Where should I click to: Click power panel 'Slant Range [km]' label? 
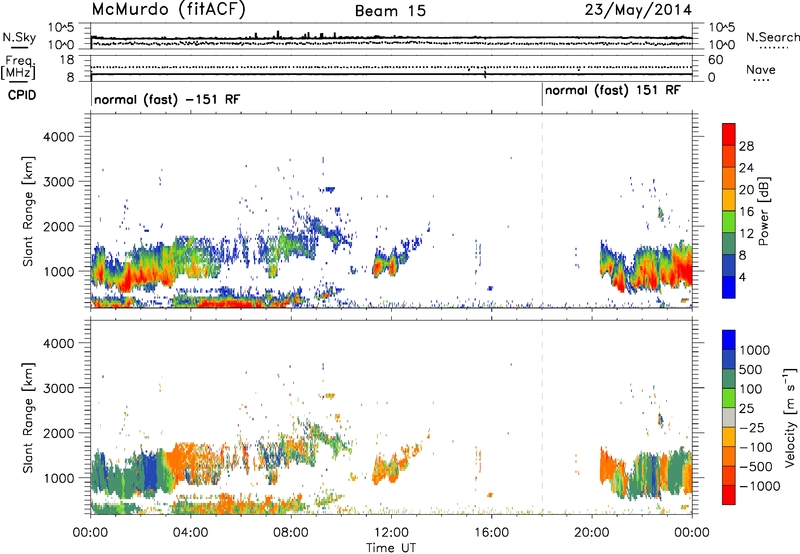tap(28, 211)
